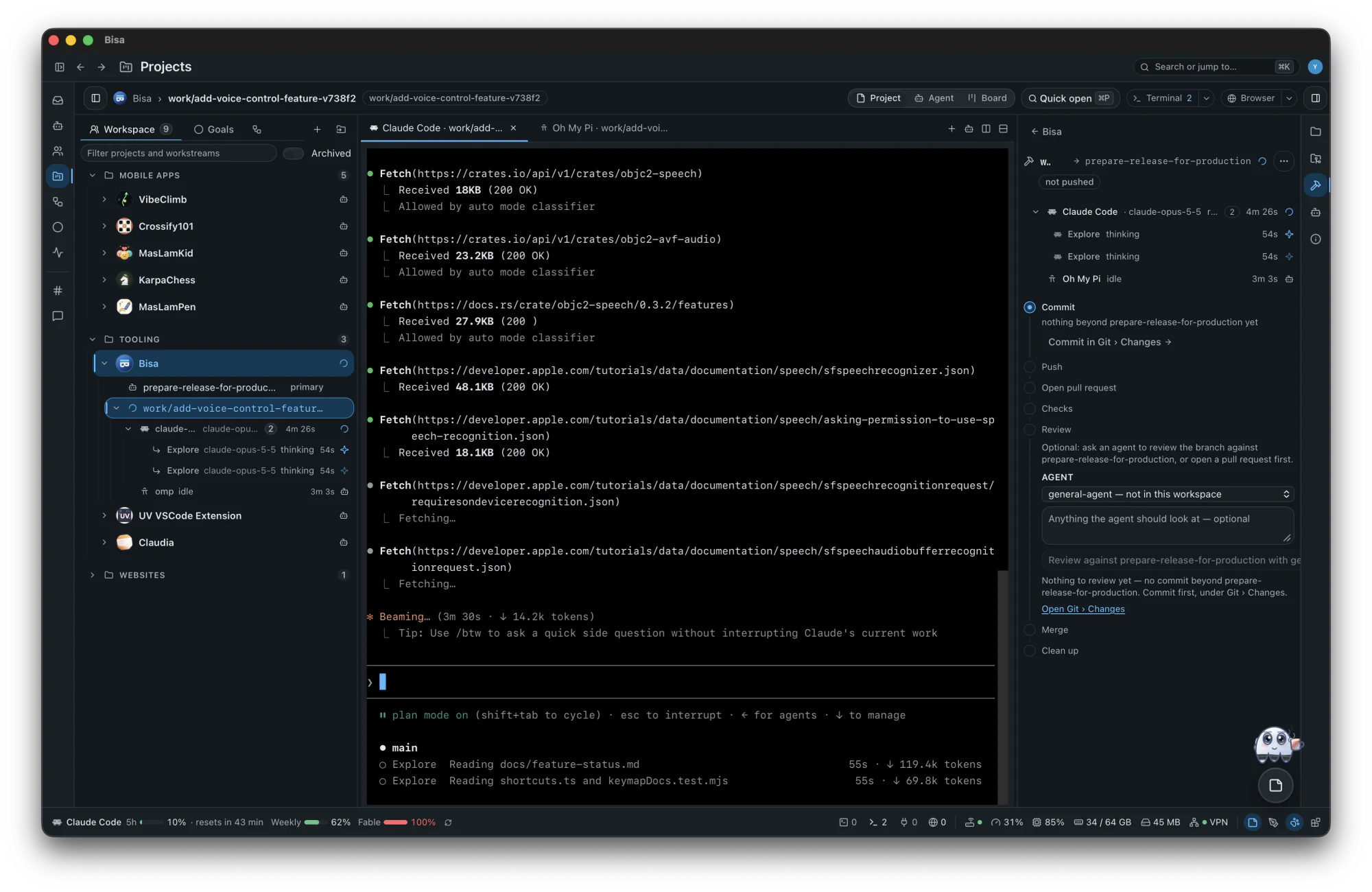Select the Push step radio
Viewport: 1372px width, 892px height.
click(x=1030, y=367)
